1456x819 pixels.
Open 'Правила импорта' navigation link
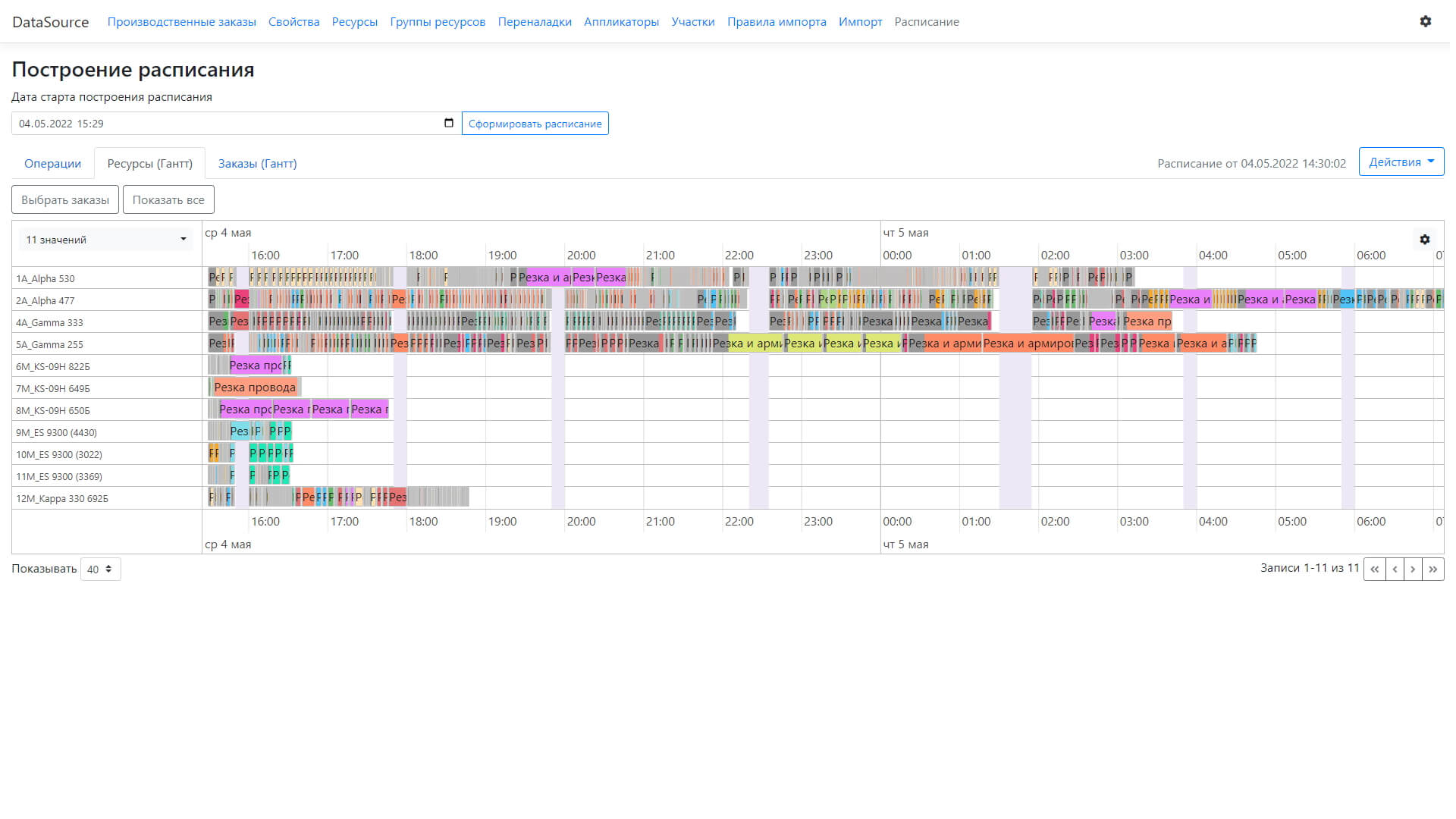click(x=777, y=22)
